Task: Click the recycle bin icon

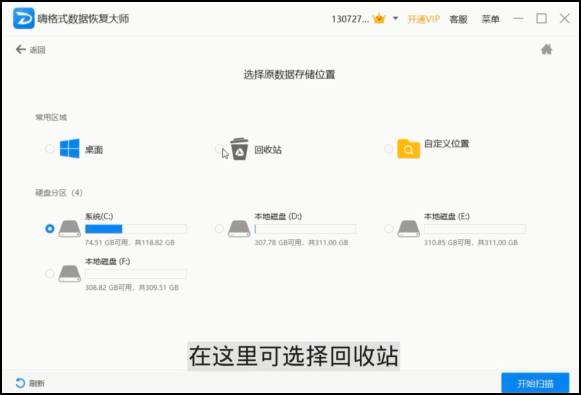Action: point(239,149)
